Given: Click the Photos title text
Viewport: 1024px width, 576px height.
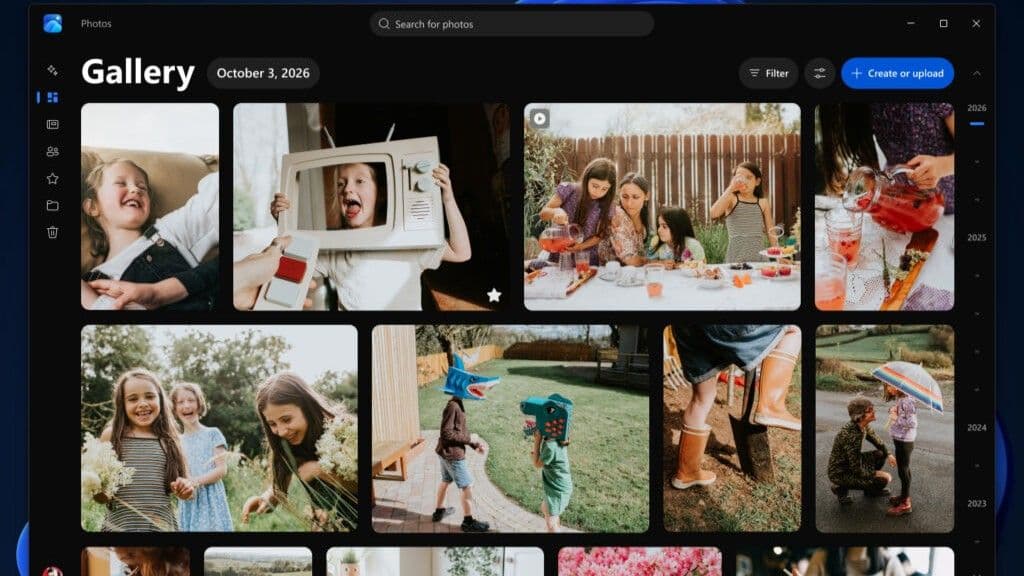Looking at the screenshot, I should click(96, 24).
